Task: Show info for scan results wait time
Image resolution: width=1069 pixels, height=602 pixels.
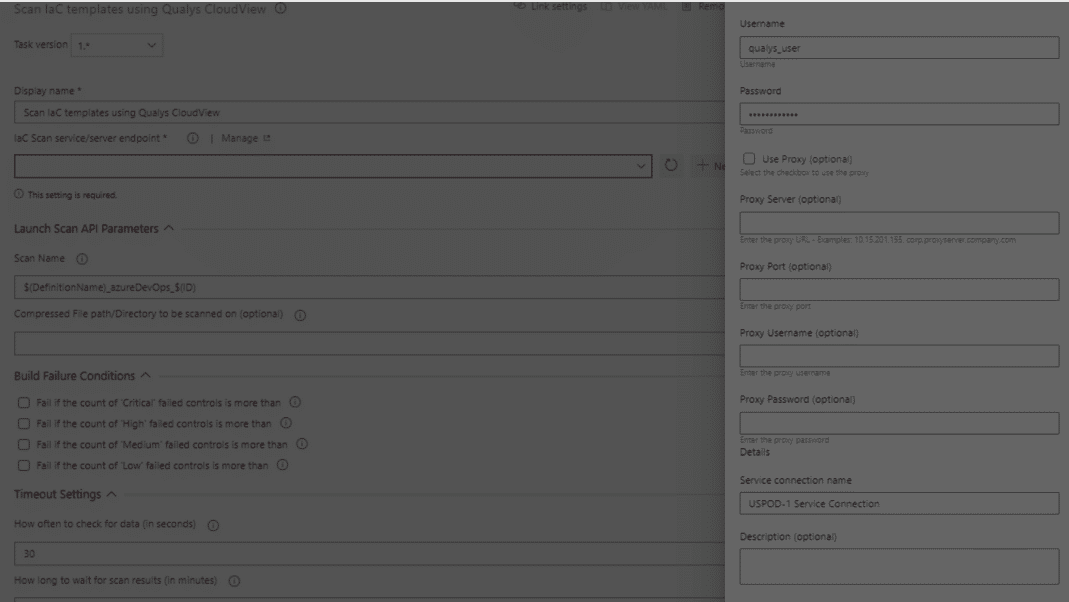Action: (235, 581)
